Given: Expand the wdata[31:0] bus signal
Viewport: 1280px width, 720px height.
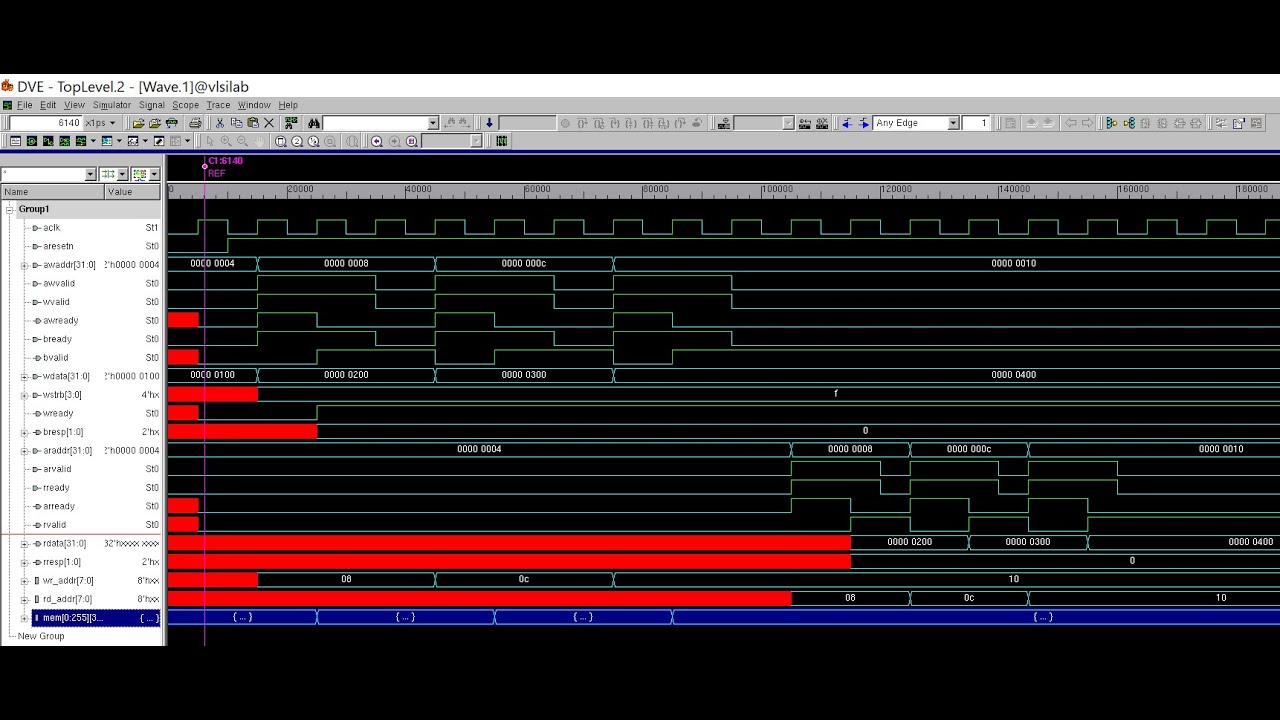Looking at the screenshot, I should click(24, 376).
